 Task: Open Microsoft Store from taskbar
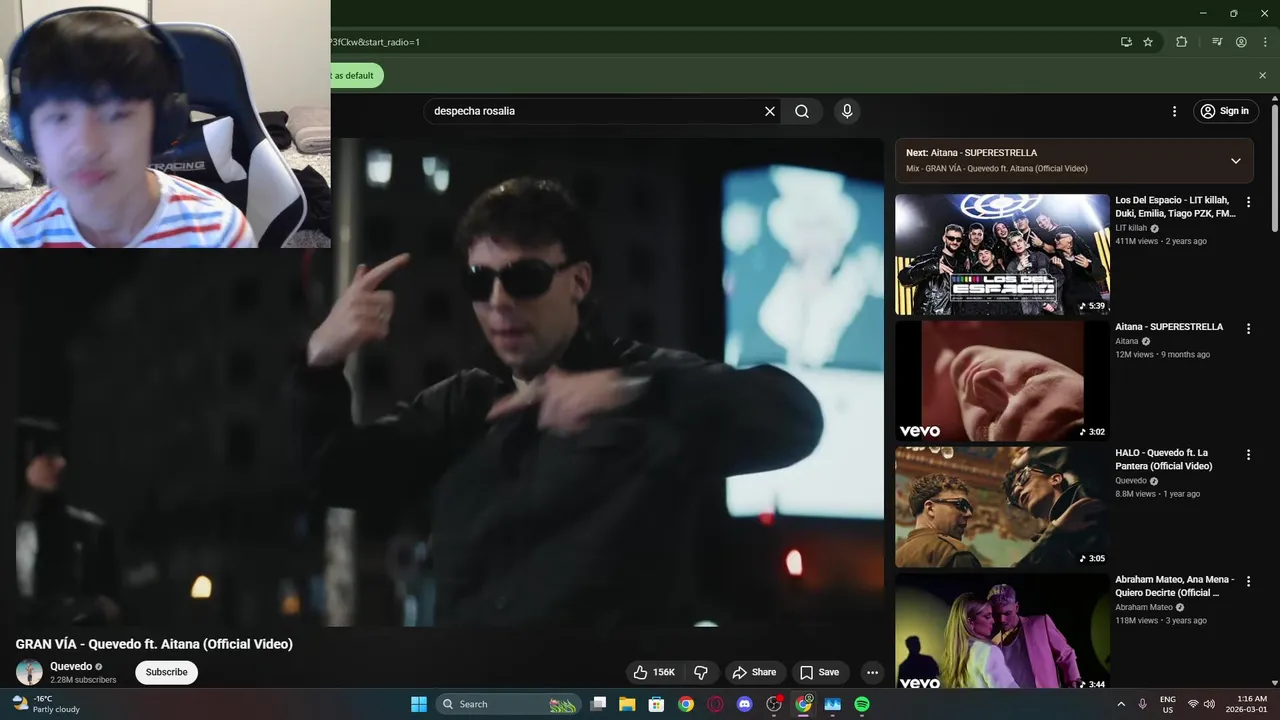click(x=656, y=704)
